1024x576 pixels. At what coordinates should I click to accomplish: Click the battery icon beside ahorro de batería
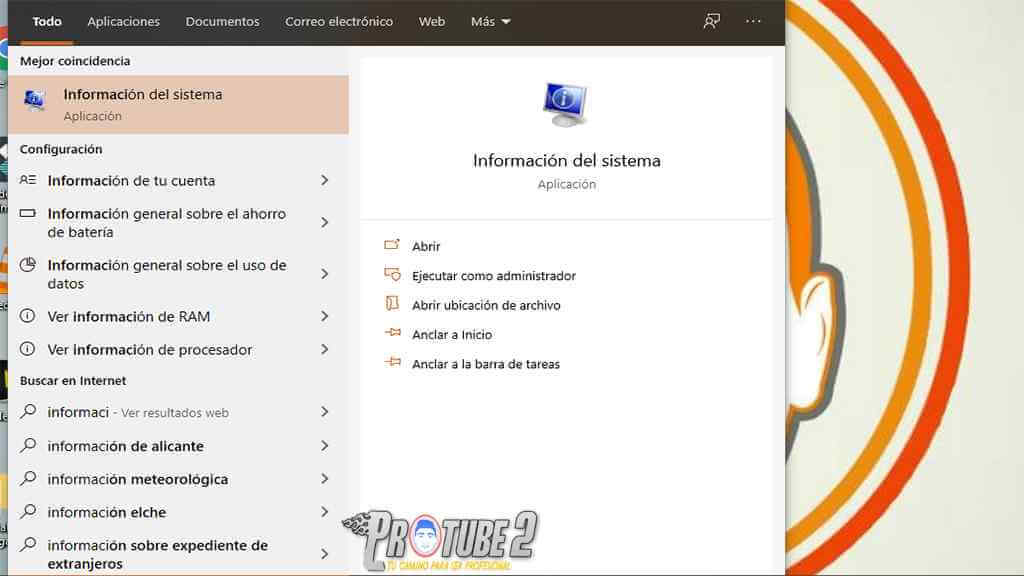pyautogui.click(x=28, y=214)
